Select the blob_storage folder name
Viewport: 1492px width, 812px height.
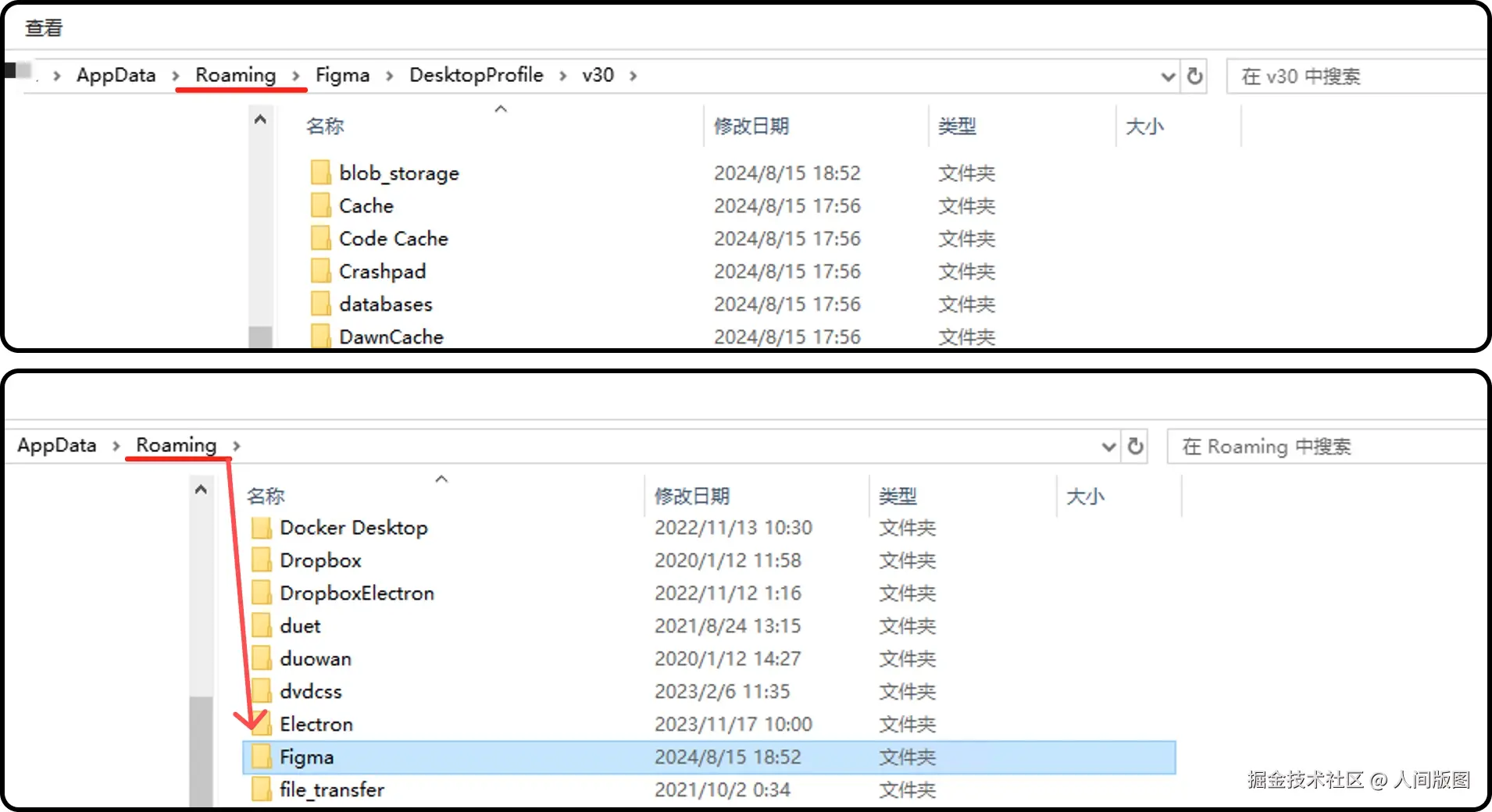[x=399, y=173]
